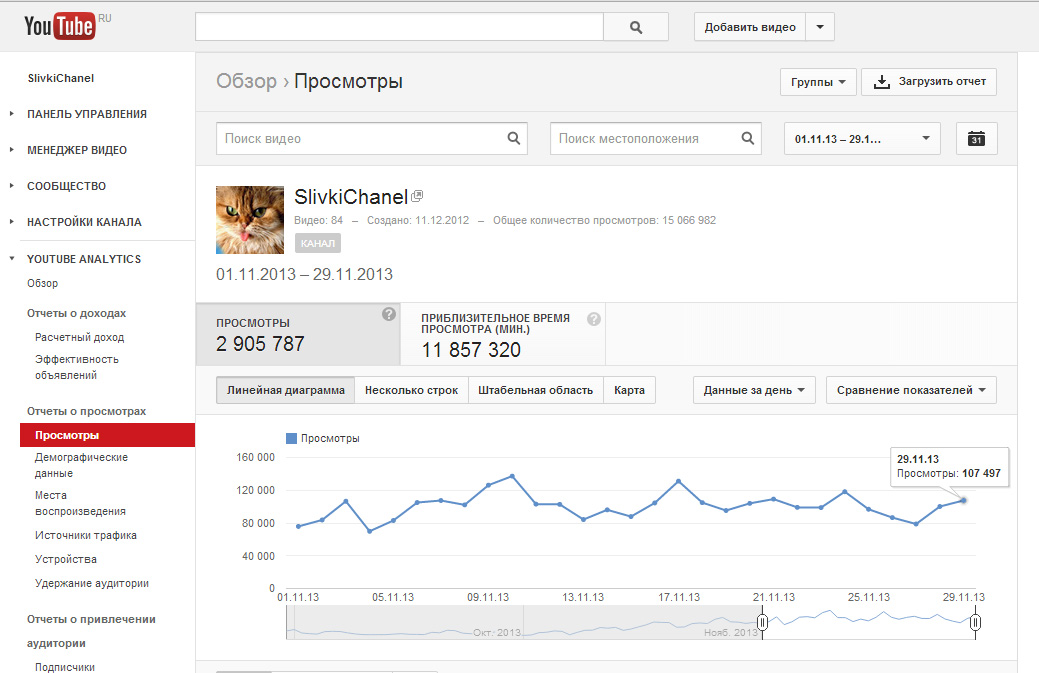
Task: Open dropdown arrow next to Добавить видео
Action: (820, 27)
